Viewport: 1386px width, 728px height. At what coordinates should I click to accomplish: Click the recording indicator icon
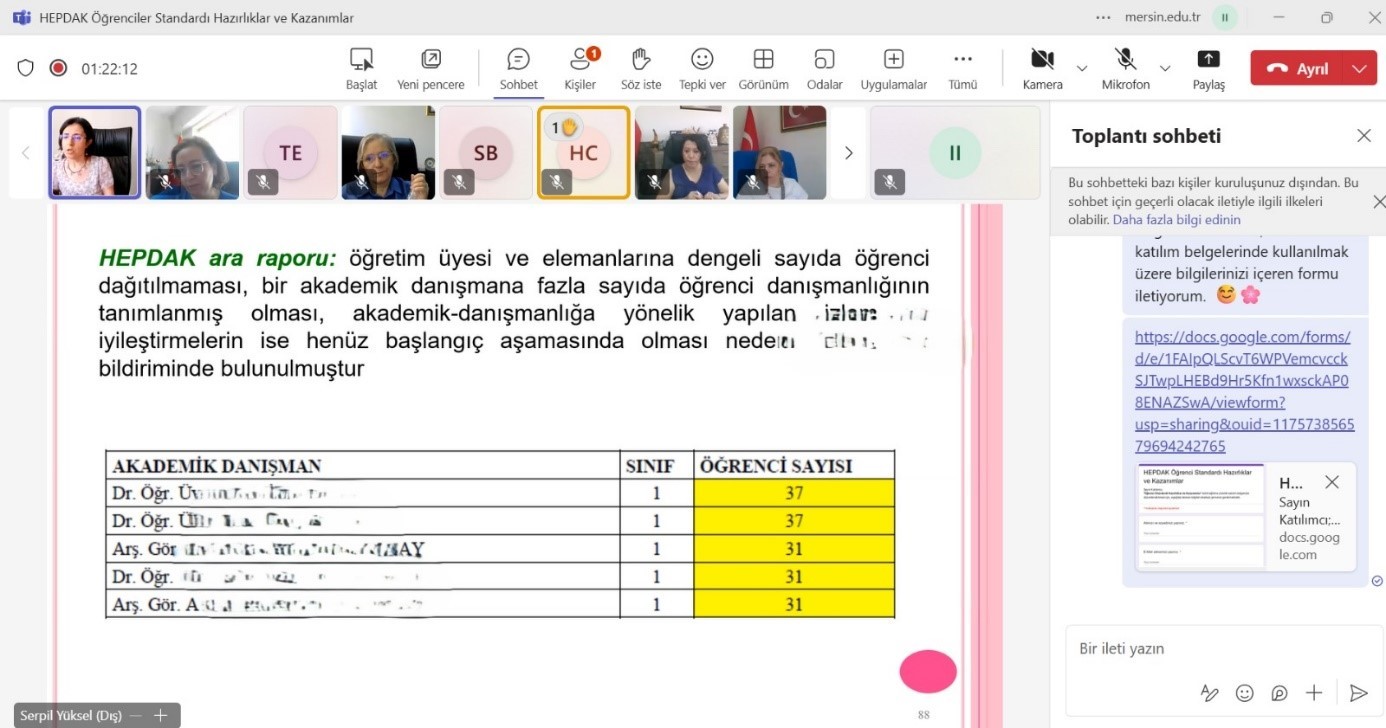[58, 68]
